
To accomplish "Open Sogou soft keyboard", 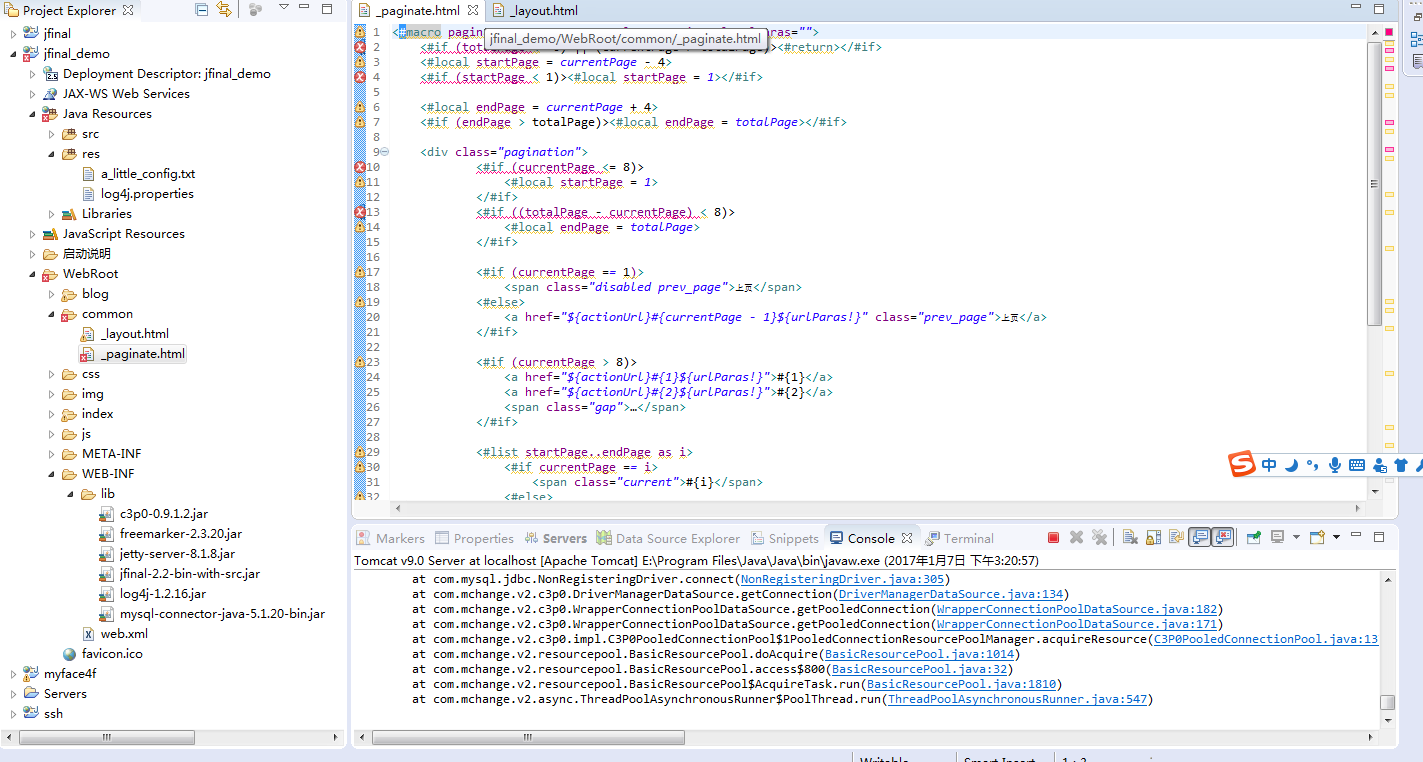I will (x=1357, y=465).
